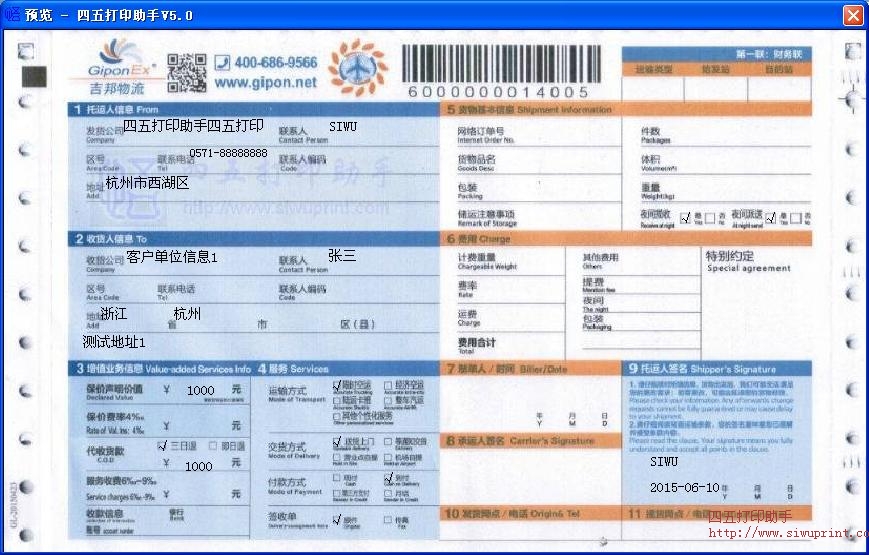Click the Declared Value 1000 field

pyautogui.click(x=200, y=391)
